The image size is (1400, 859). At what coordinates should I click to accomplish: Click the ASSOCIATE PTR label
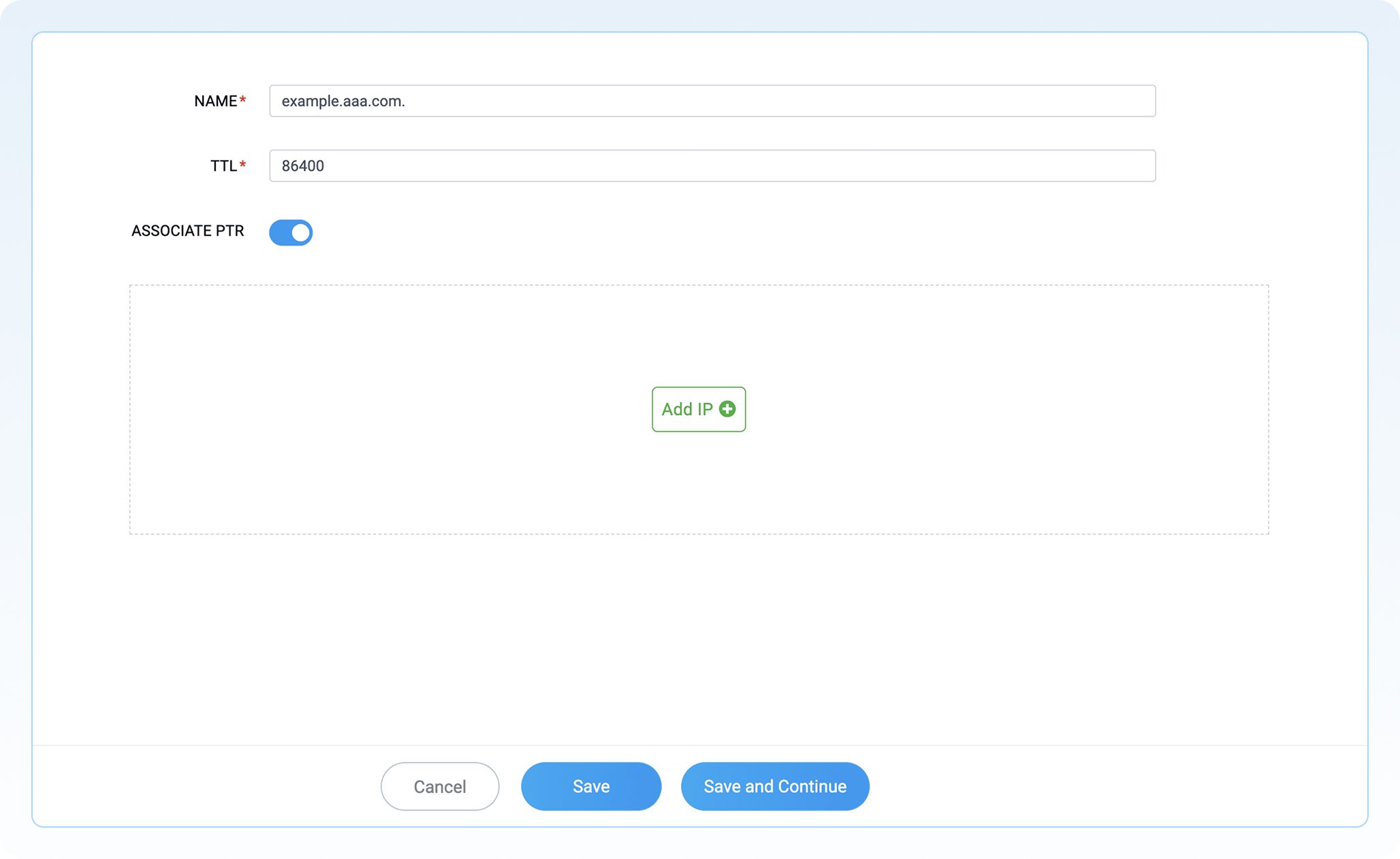(188, 231)
